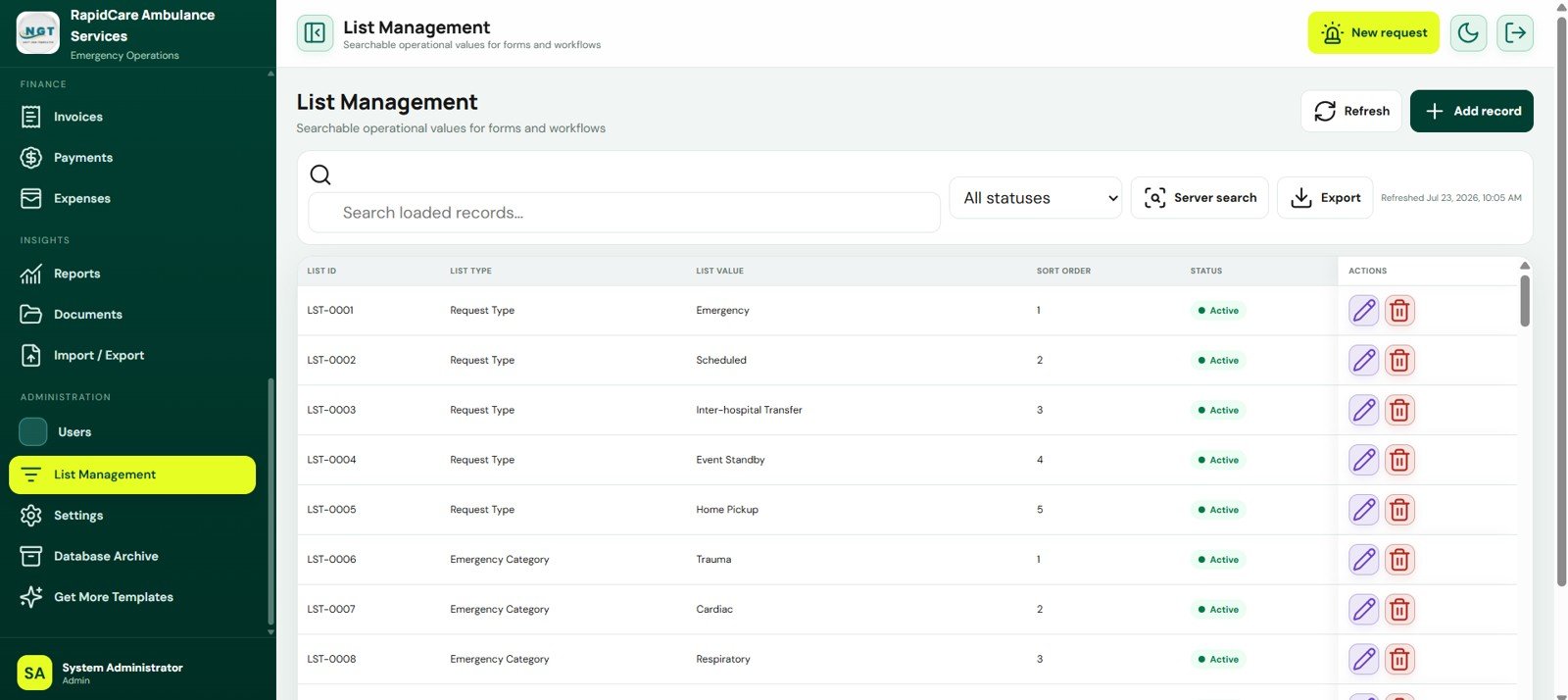Open Expenses in the sidebar
The width and height of the screenshot is (1568, 700).
point(132,199)
